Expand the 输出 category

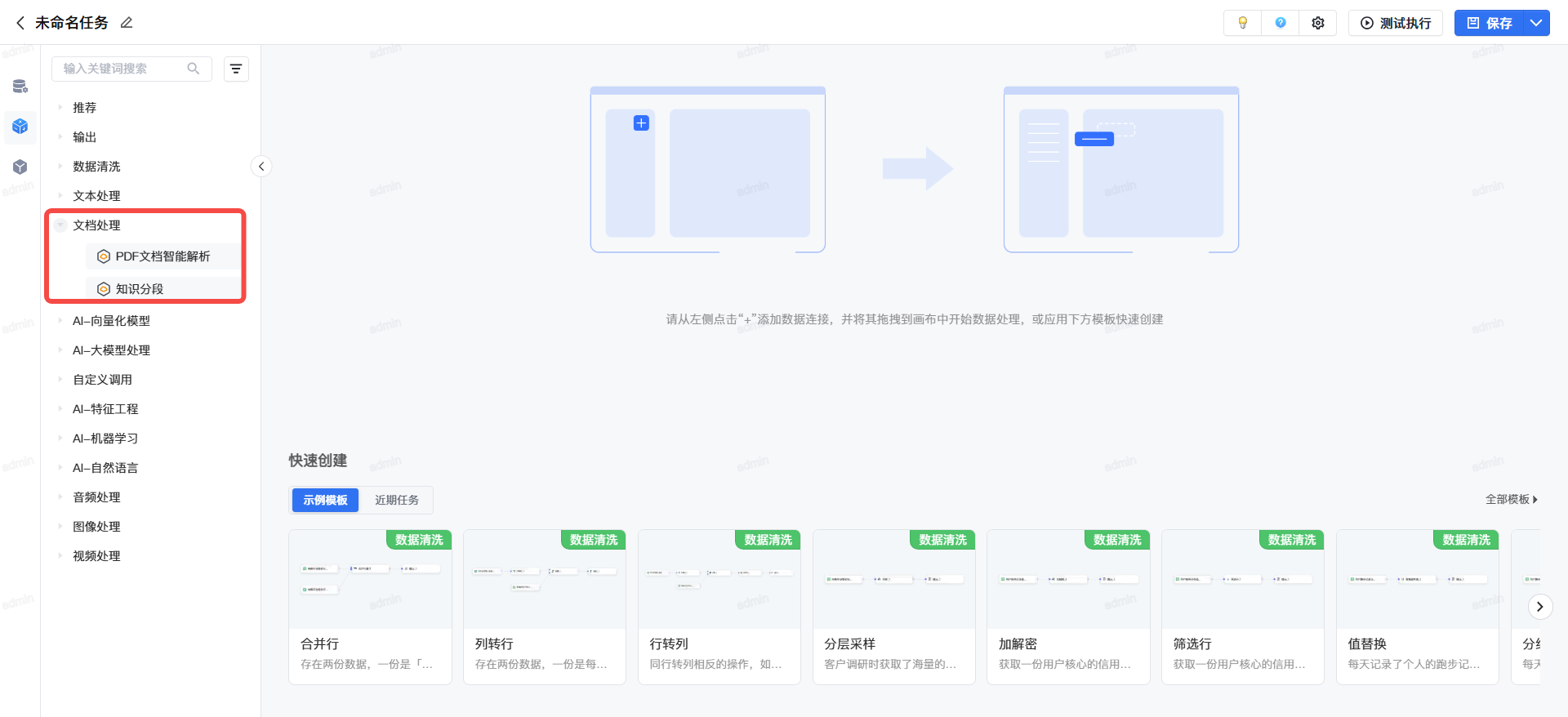coord(60,137)
